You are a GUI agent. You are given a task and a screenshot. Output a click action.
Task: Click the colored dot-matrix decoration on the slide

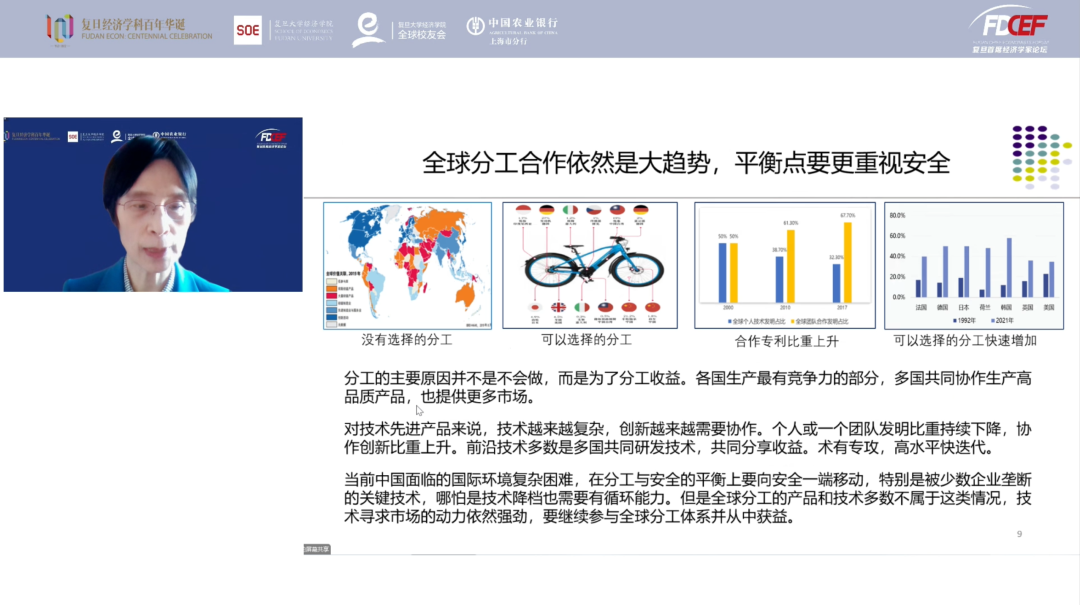1035,157
